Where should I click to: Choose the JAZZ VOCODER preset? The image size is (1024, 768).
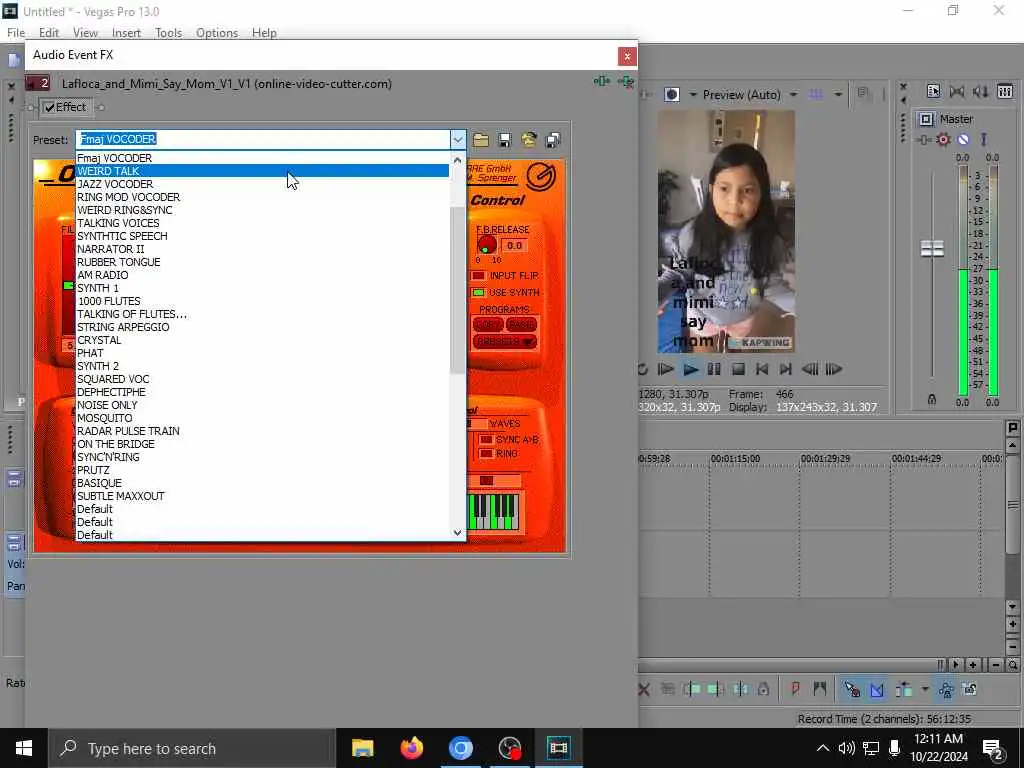263,184
